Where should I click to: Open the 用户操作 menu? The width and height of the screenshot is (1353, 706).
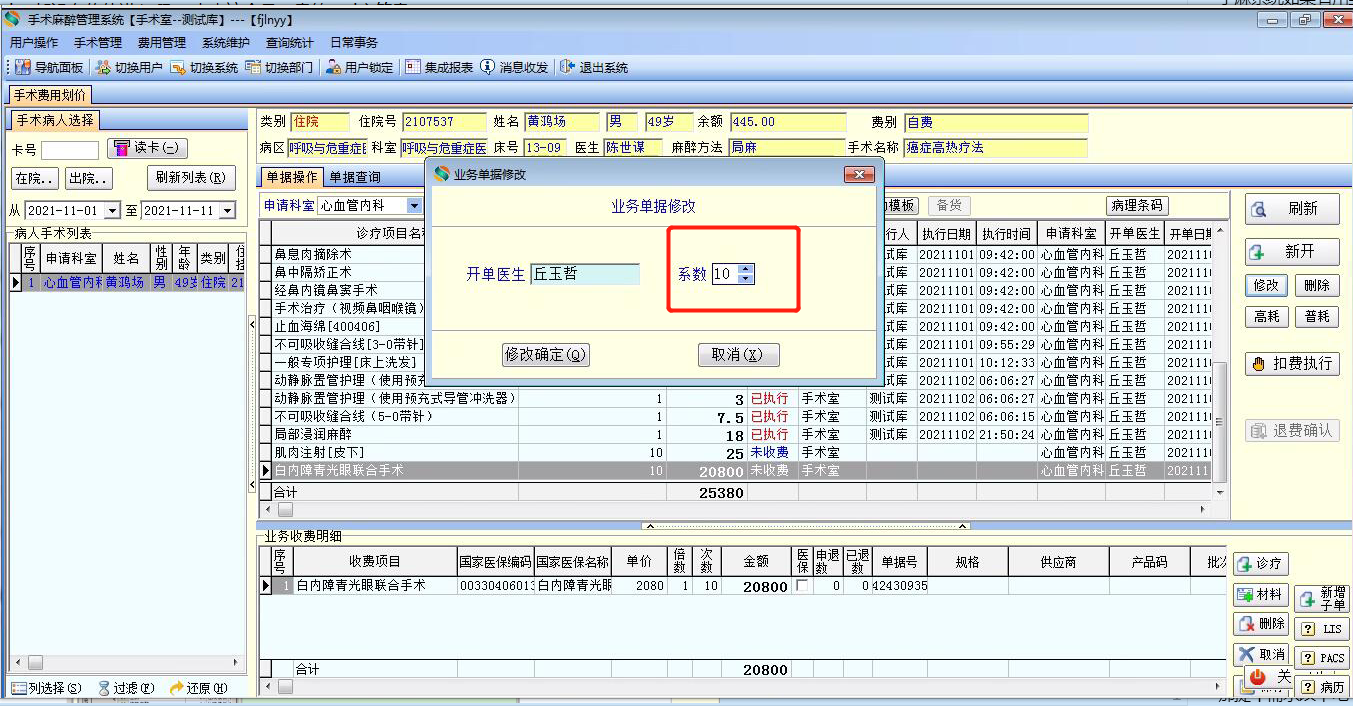34,43
